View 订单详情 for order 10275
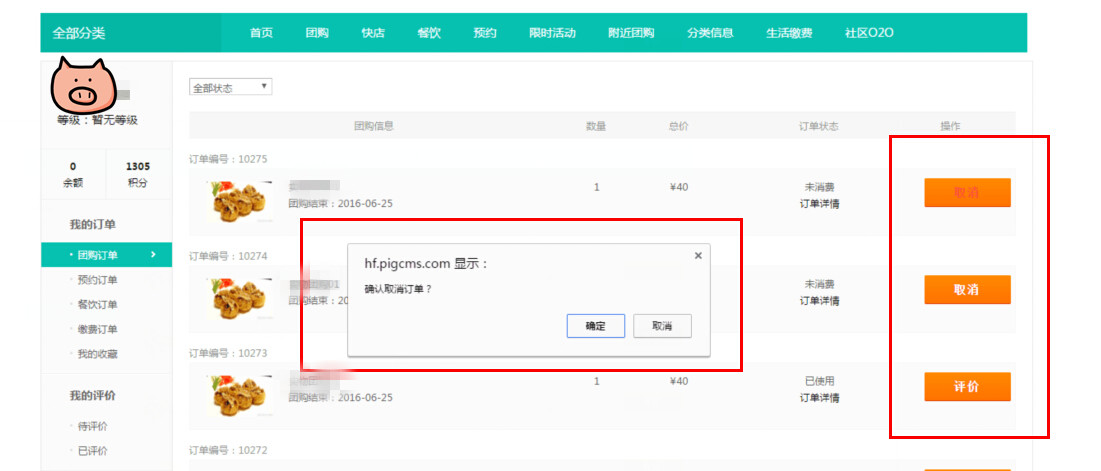The image size is (1101, 471). [819, 204]
